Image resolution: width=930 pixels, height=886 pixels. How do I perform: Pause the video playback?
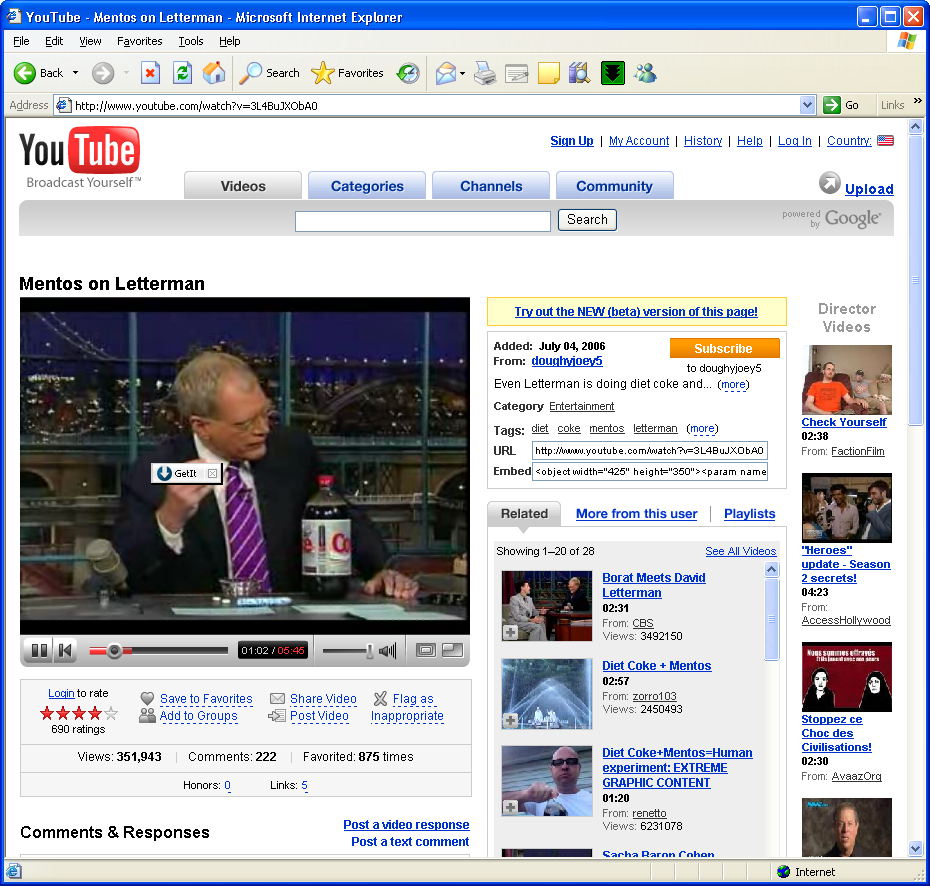click(x=39, y=651)
